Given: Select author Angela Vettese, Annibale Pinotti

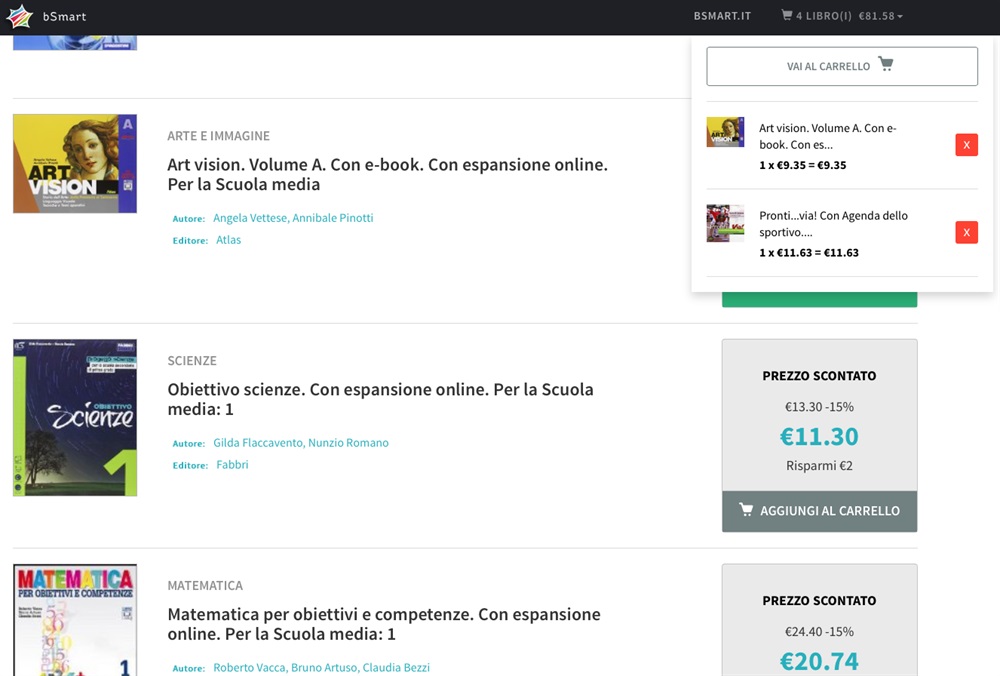Looking at the screenshot, I should [293, 218].
